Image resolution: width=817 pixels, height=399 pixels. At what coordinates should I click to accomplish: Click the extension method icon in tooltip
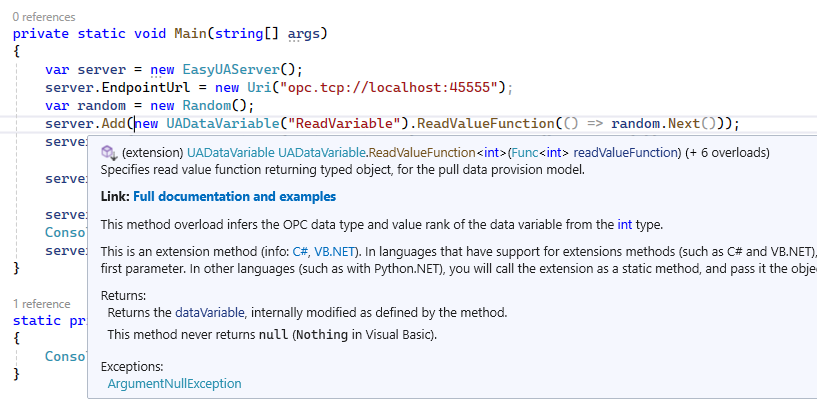(109, 153)
